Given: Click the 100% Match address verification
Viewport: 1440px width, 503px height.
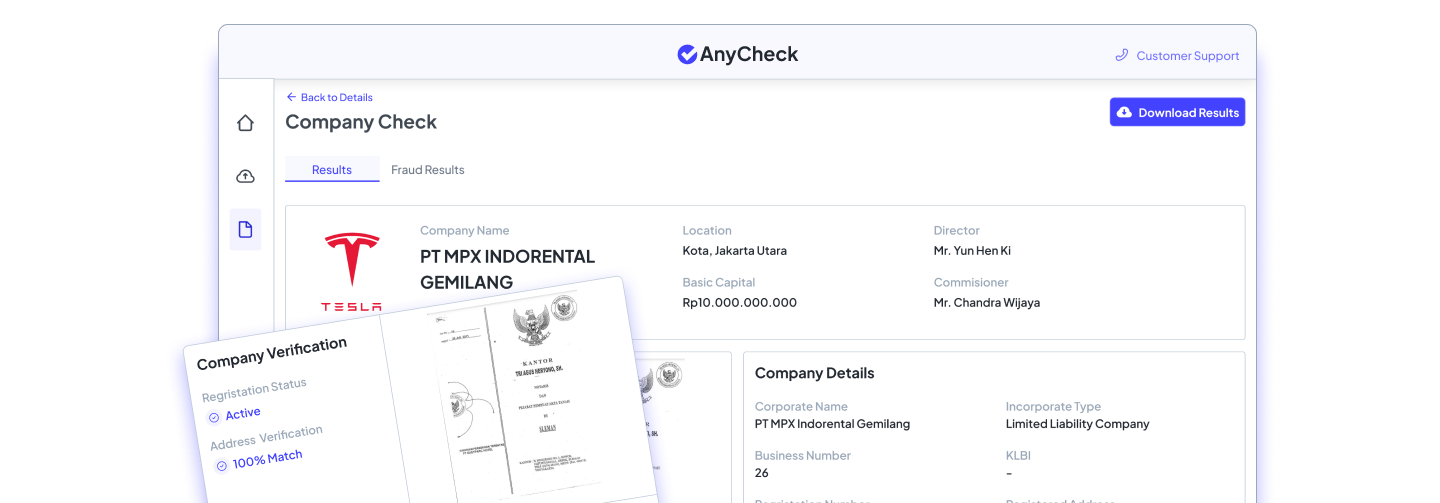Looking at the screenshot, I should pos(267,460).
